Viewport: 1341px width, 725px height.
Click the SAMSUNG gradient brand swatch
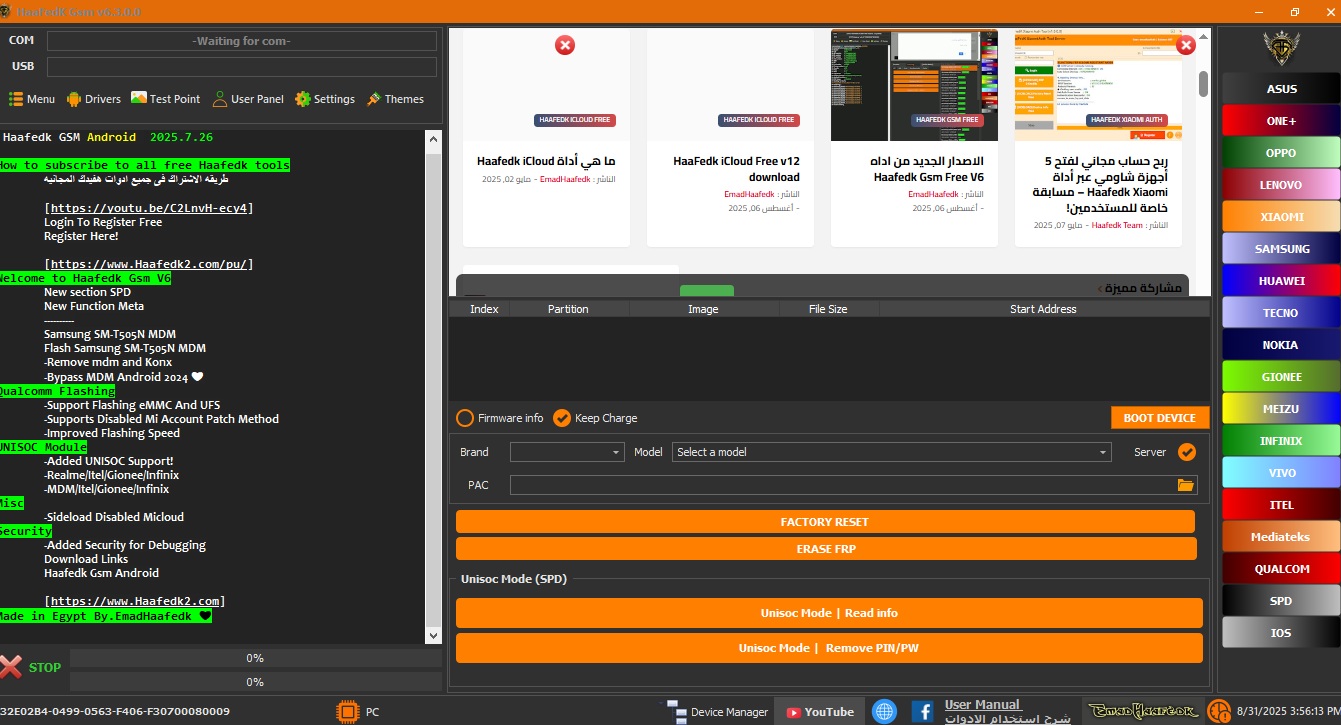(x=1281, y=249)
